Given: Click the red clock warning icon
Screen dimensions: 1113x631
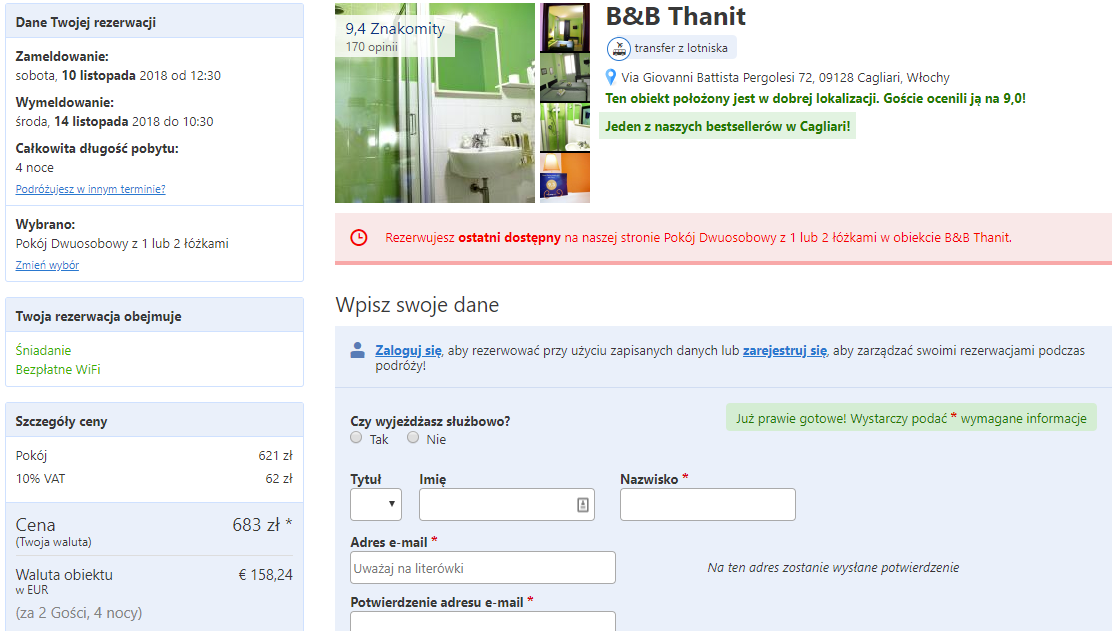Looking at the screenshot, I should point(359,238).
